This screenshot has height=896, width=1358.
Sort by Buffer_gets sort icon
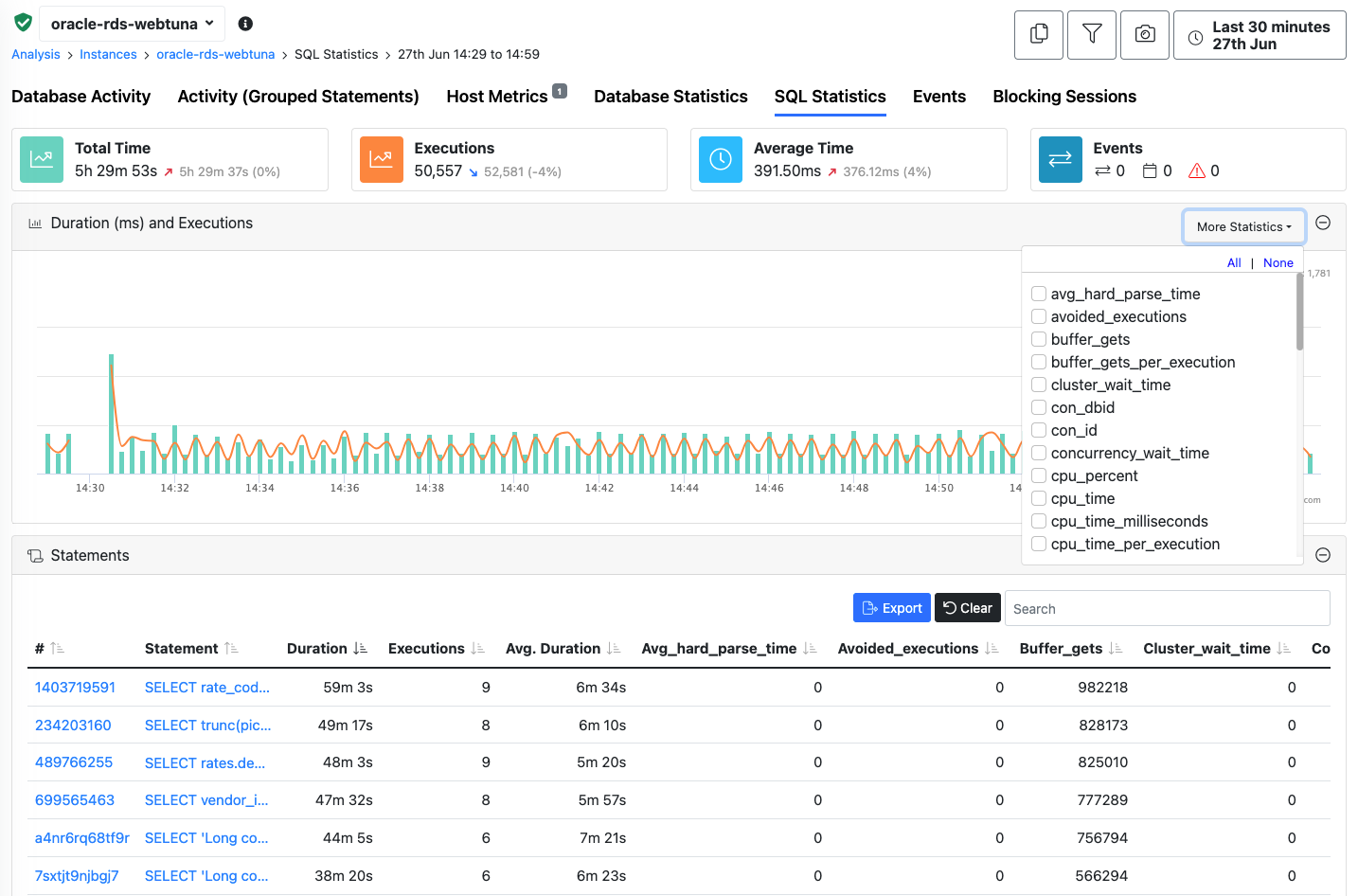point(1116,649)
